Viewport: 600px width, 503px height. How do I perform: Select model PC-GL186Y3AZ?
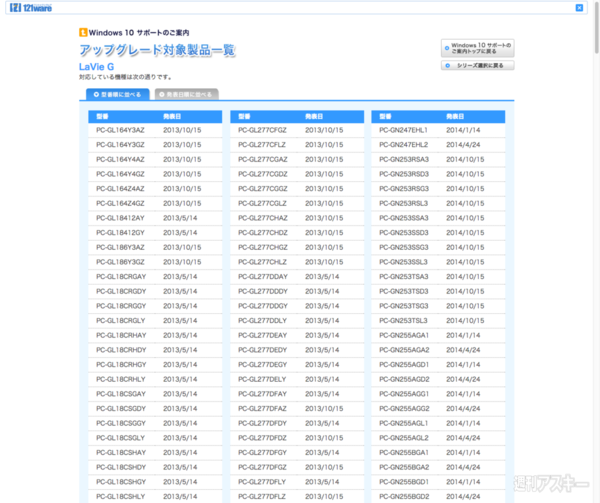click(x=120, y=247)
